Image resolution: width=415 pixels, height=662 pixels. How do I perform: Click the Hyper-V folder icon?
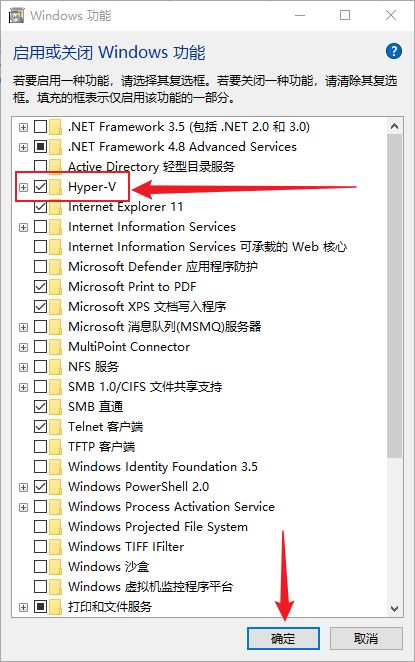pos(55,187)
